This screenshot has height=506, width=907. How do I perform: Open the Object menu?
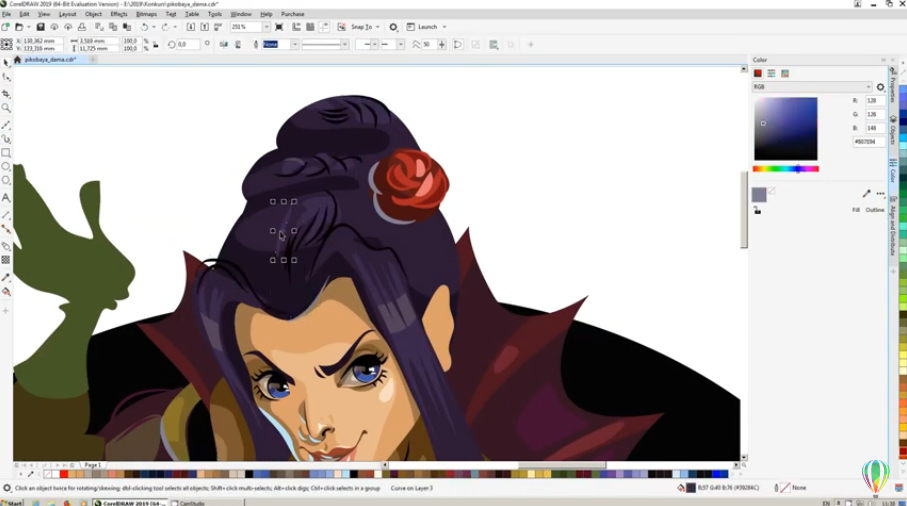tap(93, 14)
